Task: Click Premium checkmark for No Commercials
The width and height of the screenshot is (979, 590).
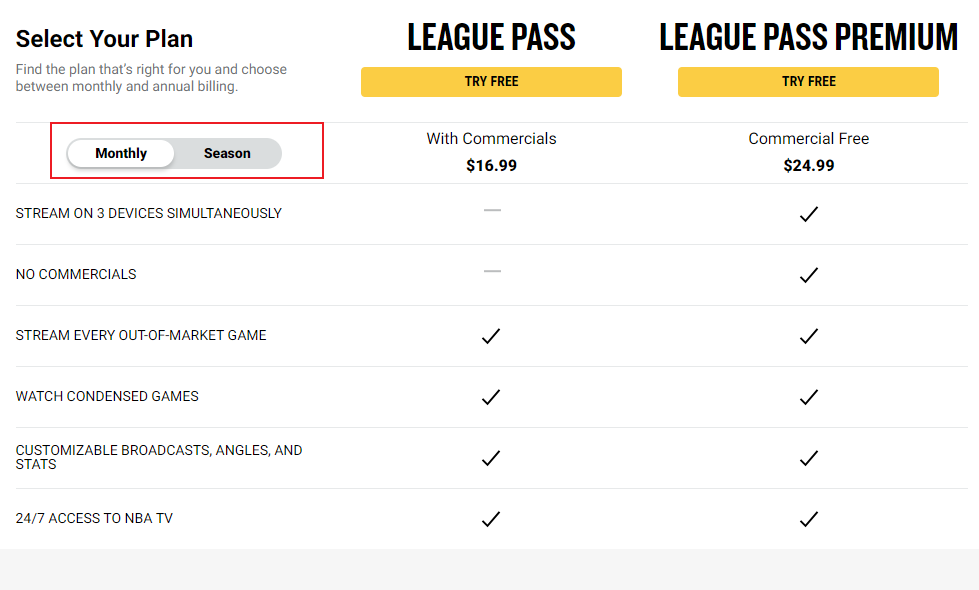Action: point(809,275)
